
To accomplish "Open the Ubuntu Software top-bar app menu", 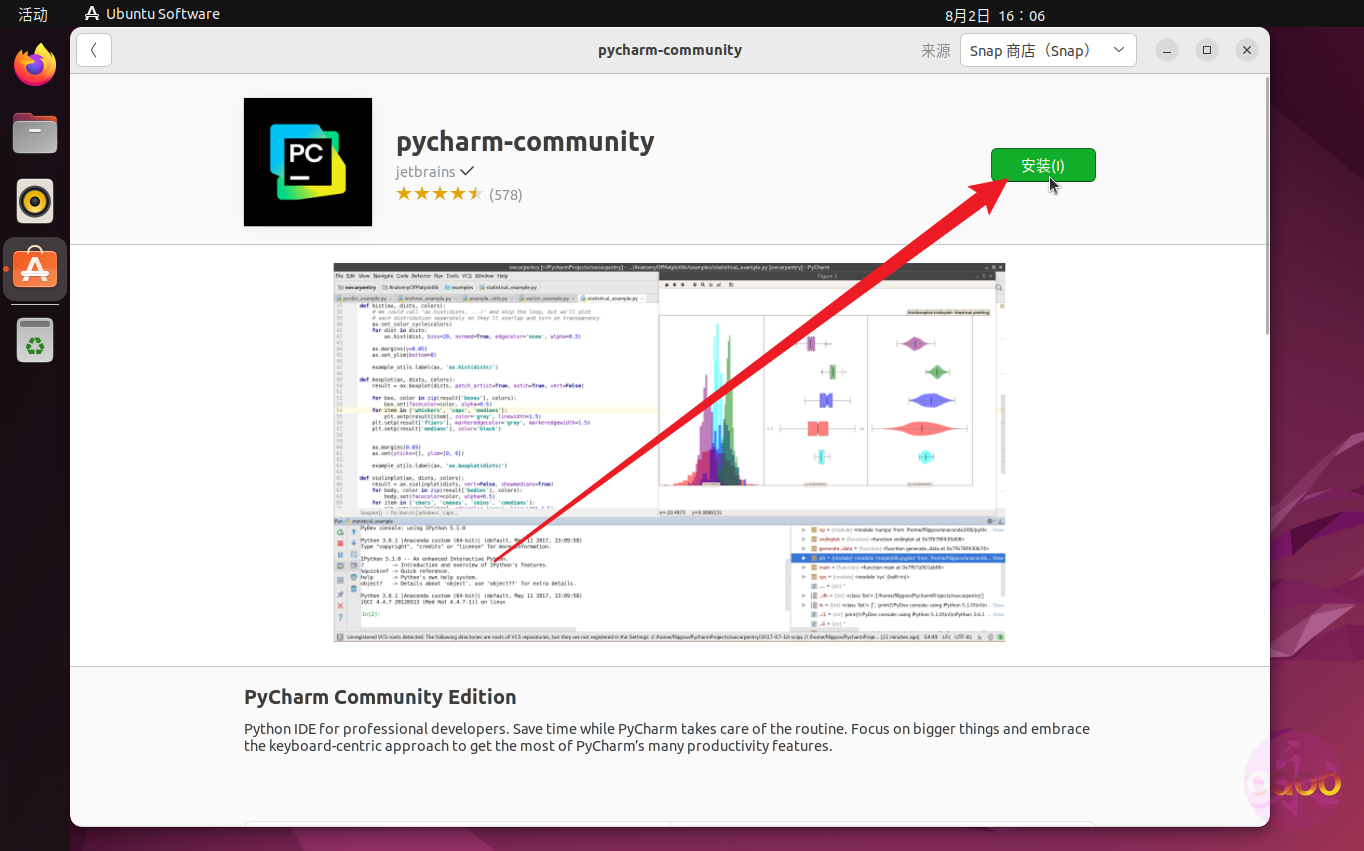I will click(x=152, y=14).
